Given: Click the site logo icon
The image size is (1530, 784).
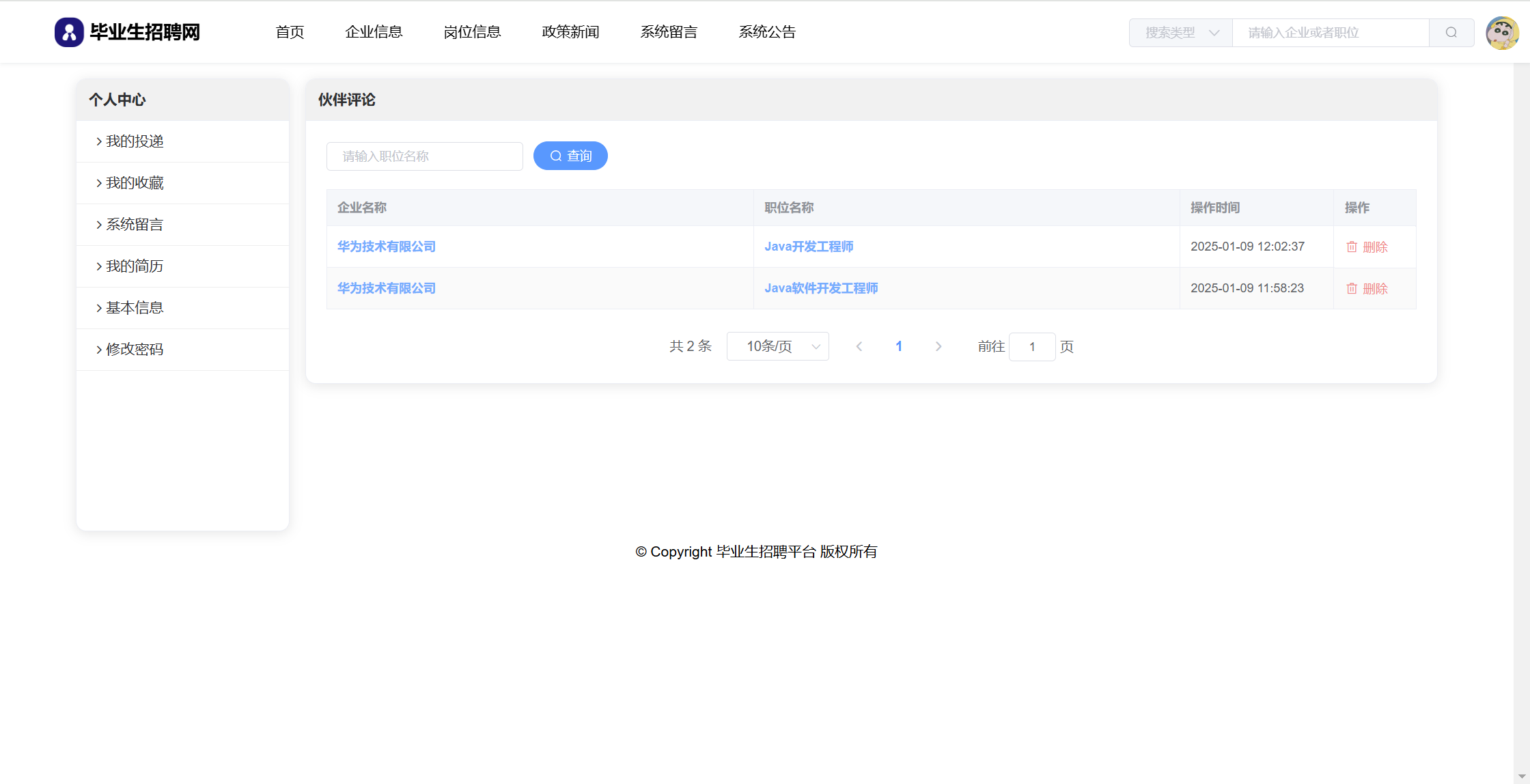Looking at the screenshot, I should (69, 32).
